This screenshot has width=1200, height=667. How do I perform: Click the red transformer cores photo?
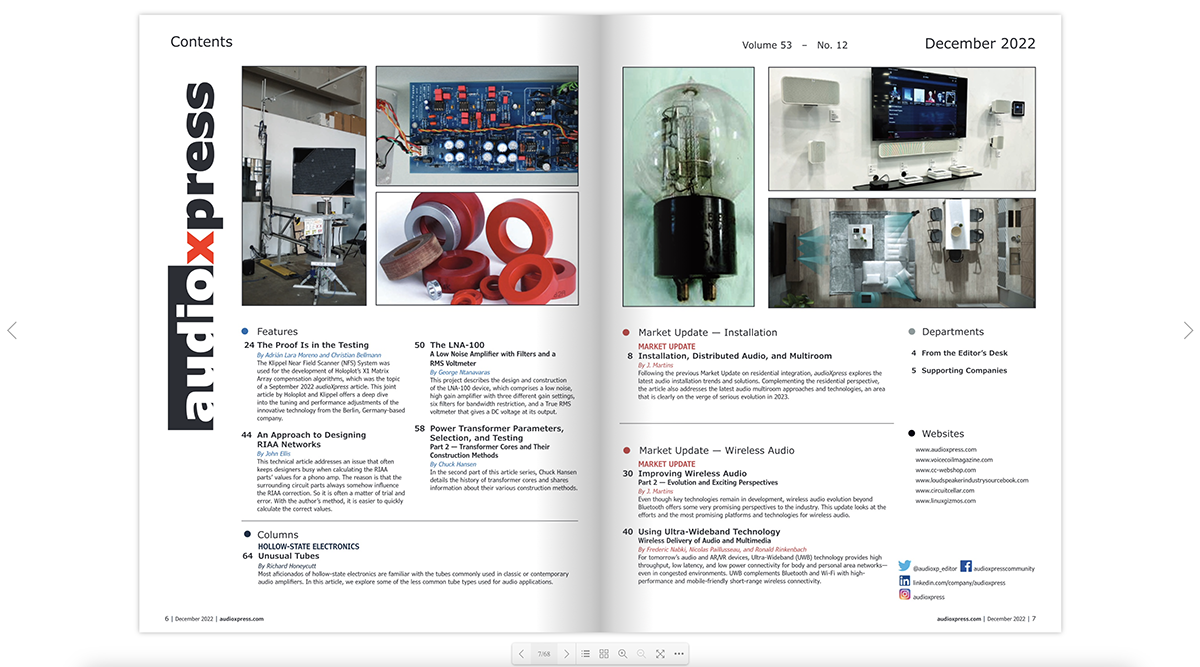point(477,249)
